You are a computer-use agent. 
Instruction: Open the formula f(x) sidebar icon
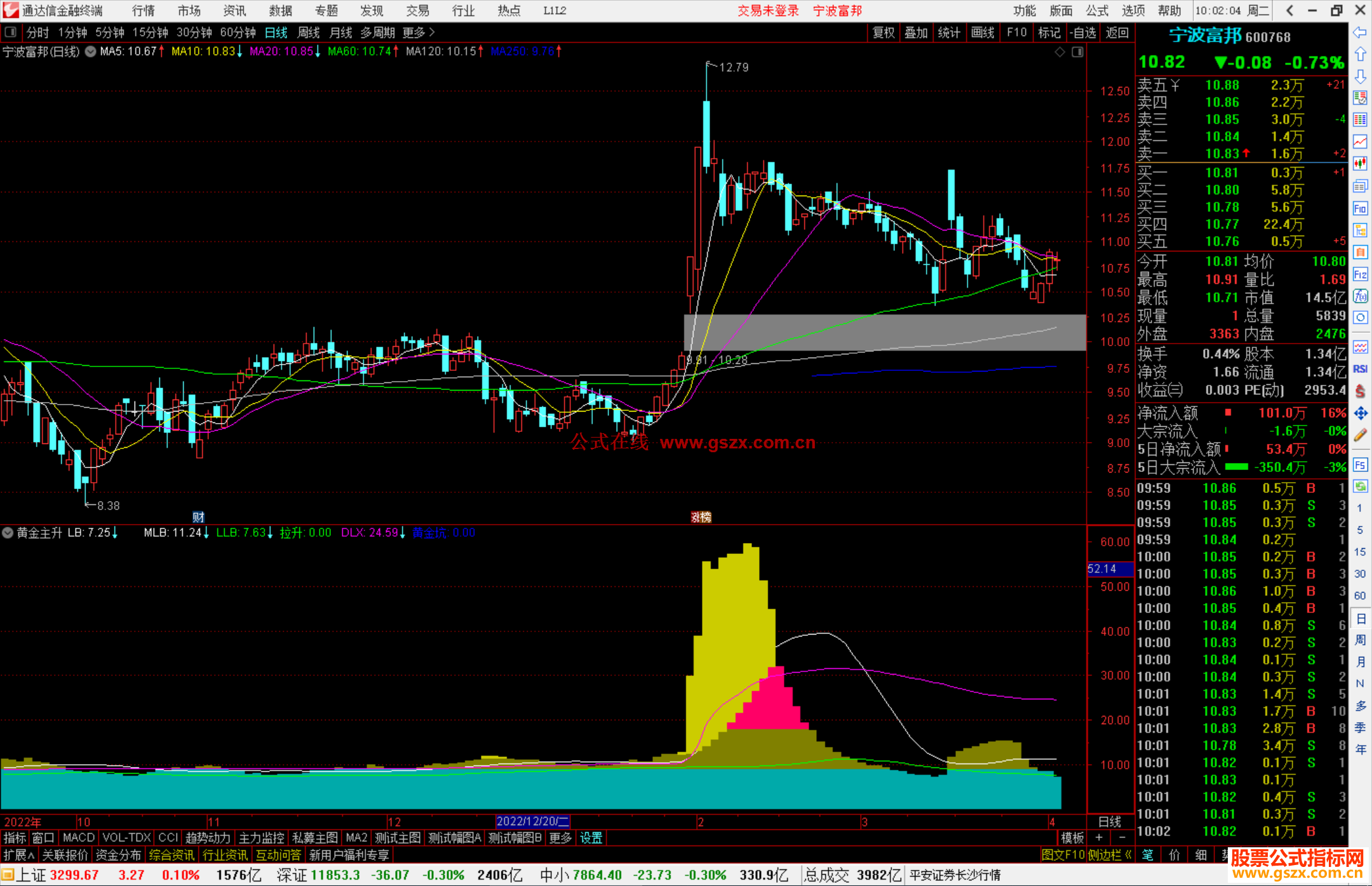click(x=1360, y=296)
